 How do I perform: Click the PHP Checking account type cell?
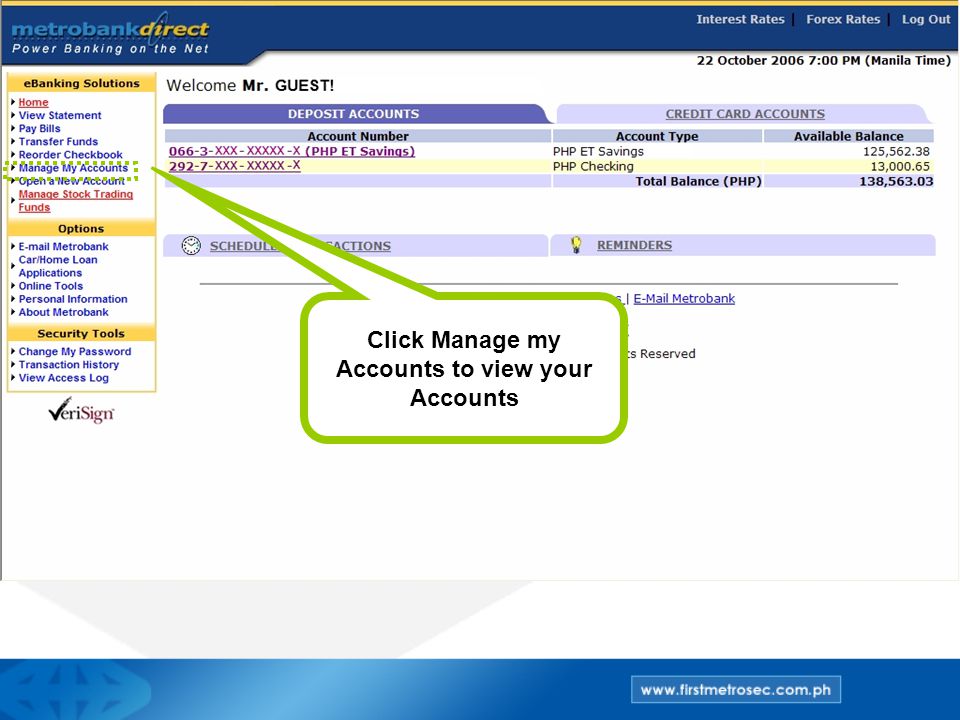pos(657,167)
